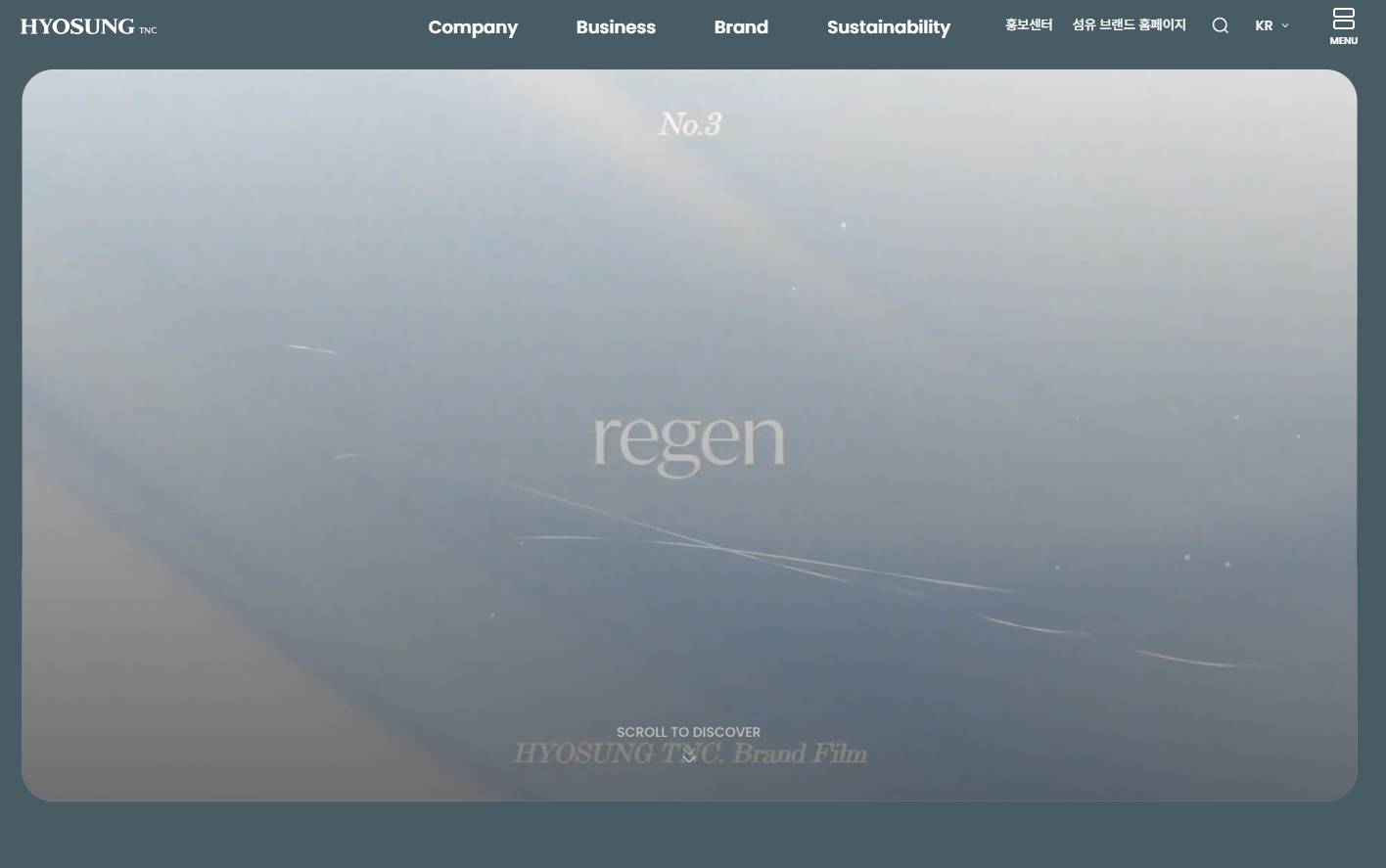1386x868 pixels.
Task: Open the Company menu
Action: 473,27
